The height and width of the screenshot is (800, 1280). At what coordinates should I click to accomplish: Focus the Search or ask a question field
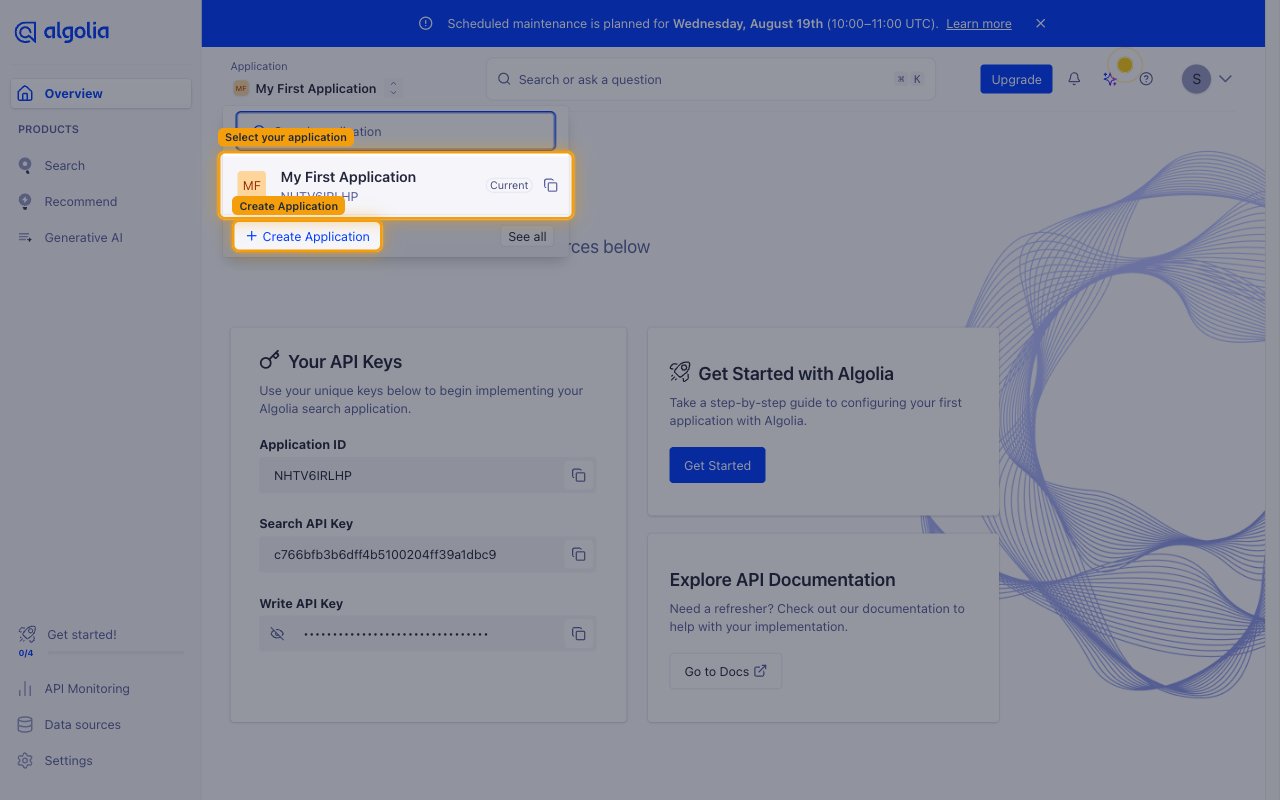pos(711,79)
